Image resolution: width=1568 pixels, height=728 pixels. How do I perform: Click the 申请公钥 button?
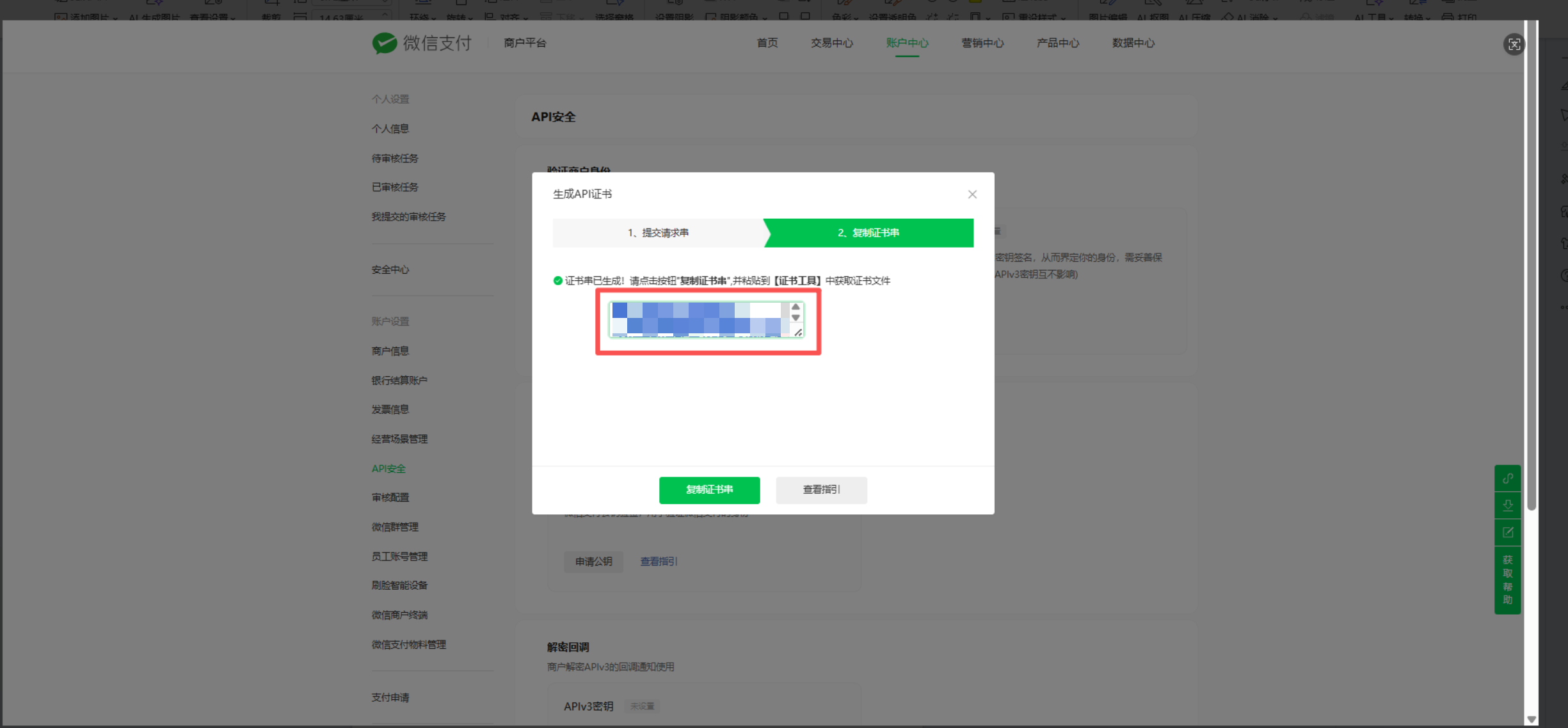[593, 561]
